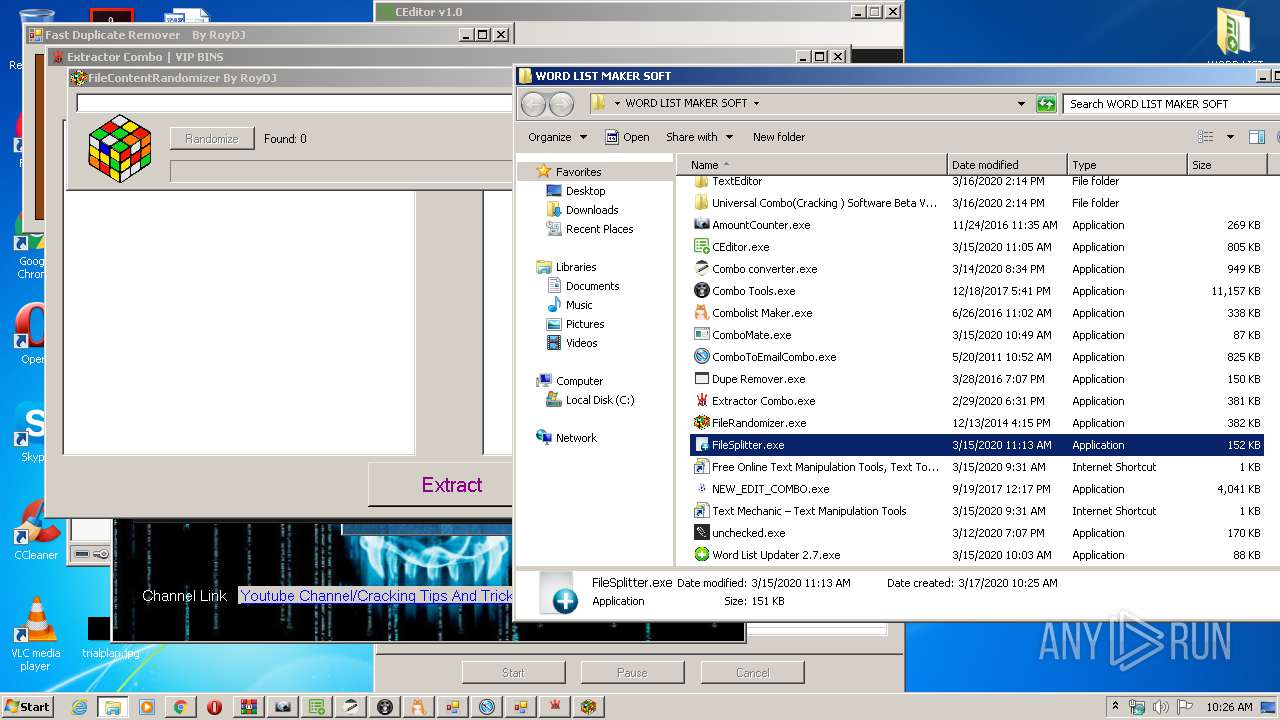Screen dimensions: 1280x720
Task: Click the volume icon in system tray
Action: (x=1161, y=706)
